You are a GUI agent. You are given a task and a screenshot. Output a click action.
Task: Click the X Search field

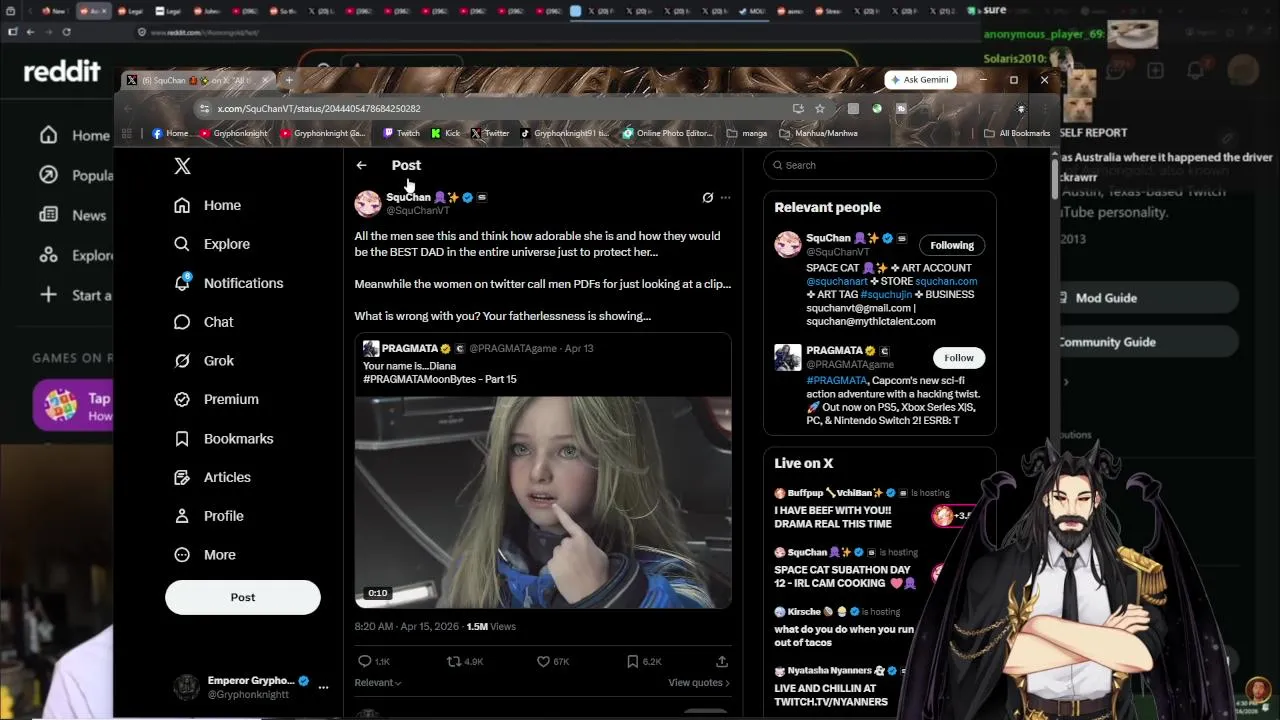pyautogui.click(x=880, y=165)
